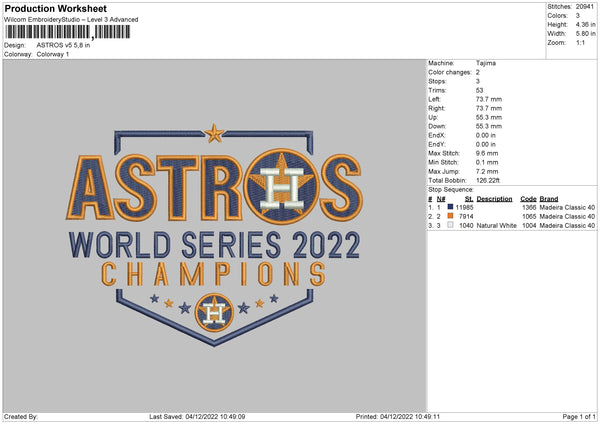Click the 'EndY:' label
The height and width of the screenshot is (424, 600).
[437, 144]
